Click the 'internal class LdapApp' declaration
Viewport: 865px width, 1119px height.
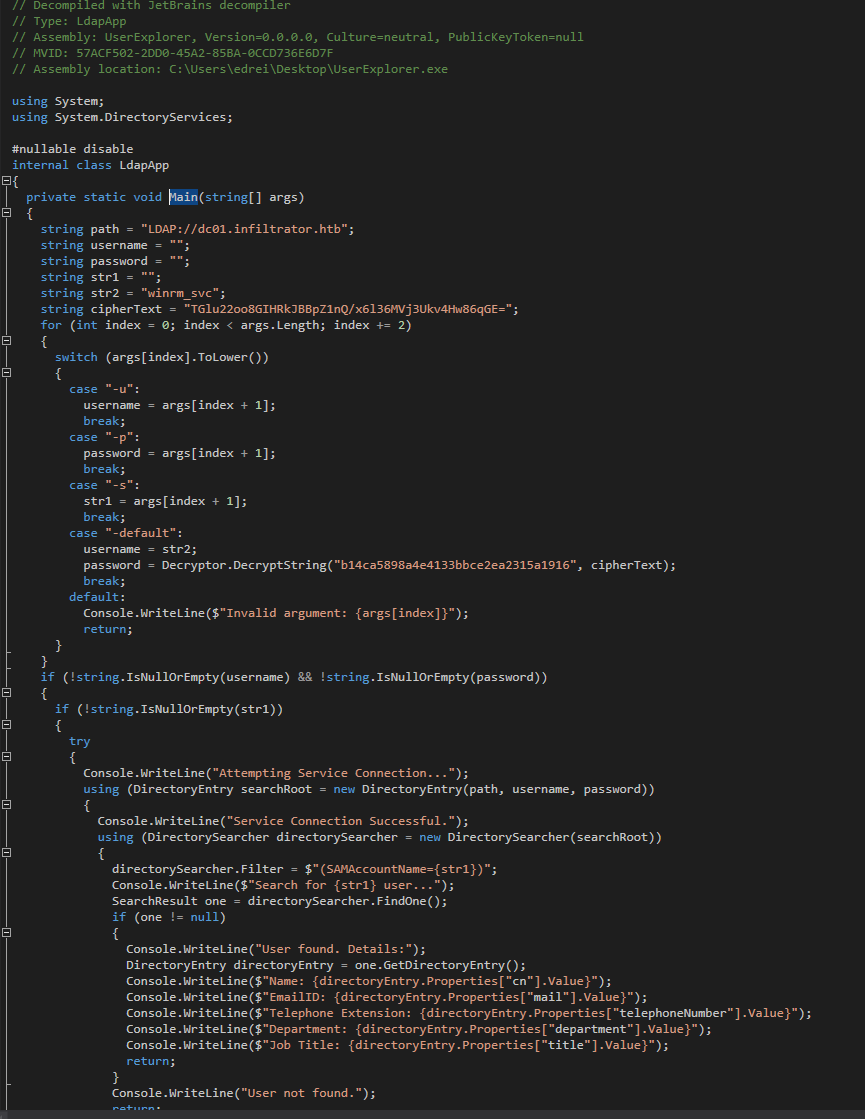91,165
